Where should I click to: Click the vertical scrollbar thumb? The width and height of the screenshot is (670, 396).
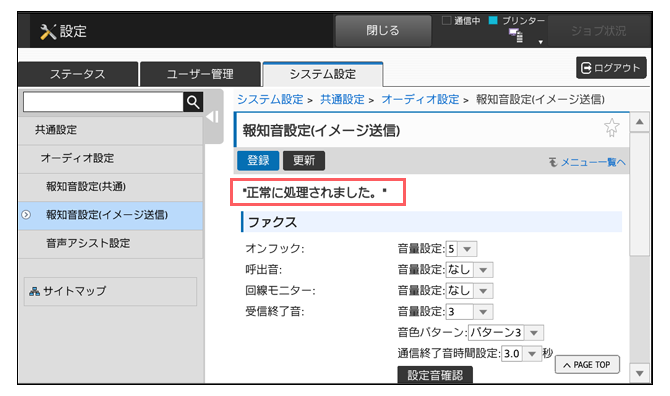pos(640,194)
